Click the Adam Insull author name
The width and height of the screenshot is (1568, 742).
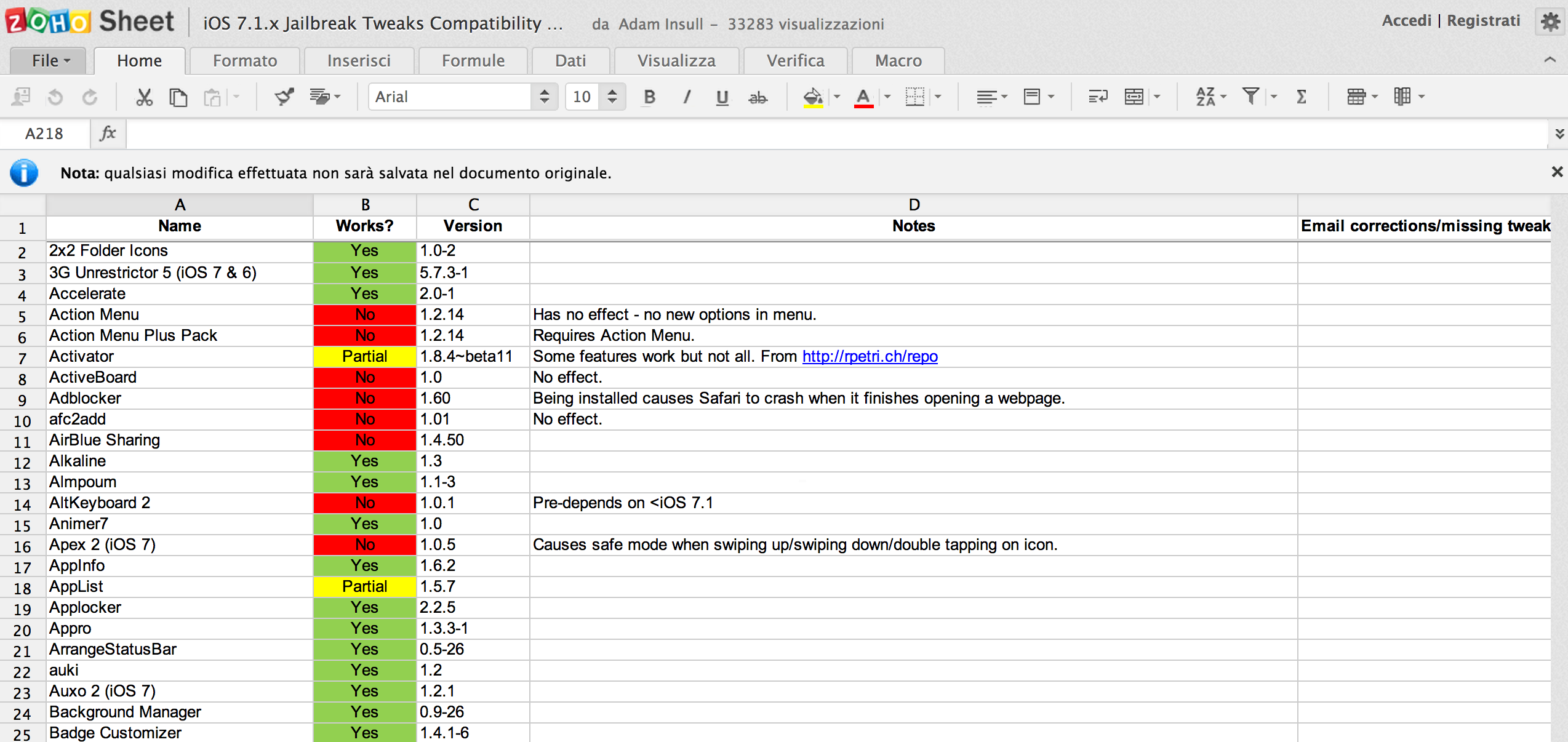[660, 24]
